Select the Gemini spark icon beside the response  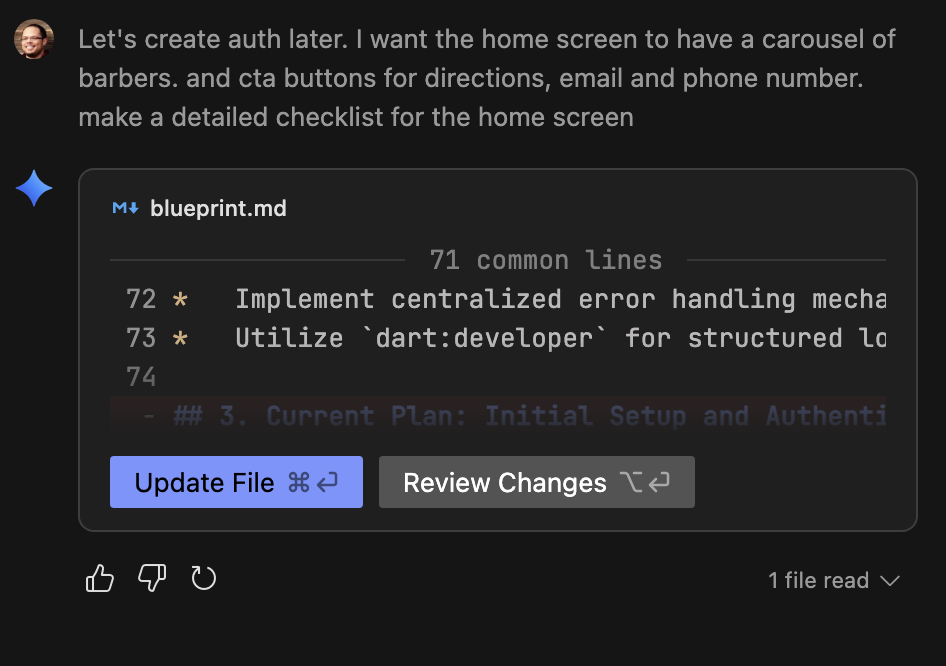tap(33, 188)
